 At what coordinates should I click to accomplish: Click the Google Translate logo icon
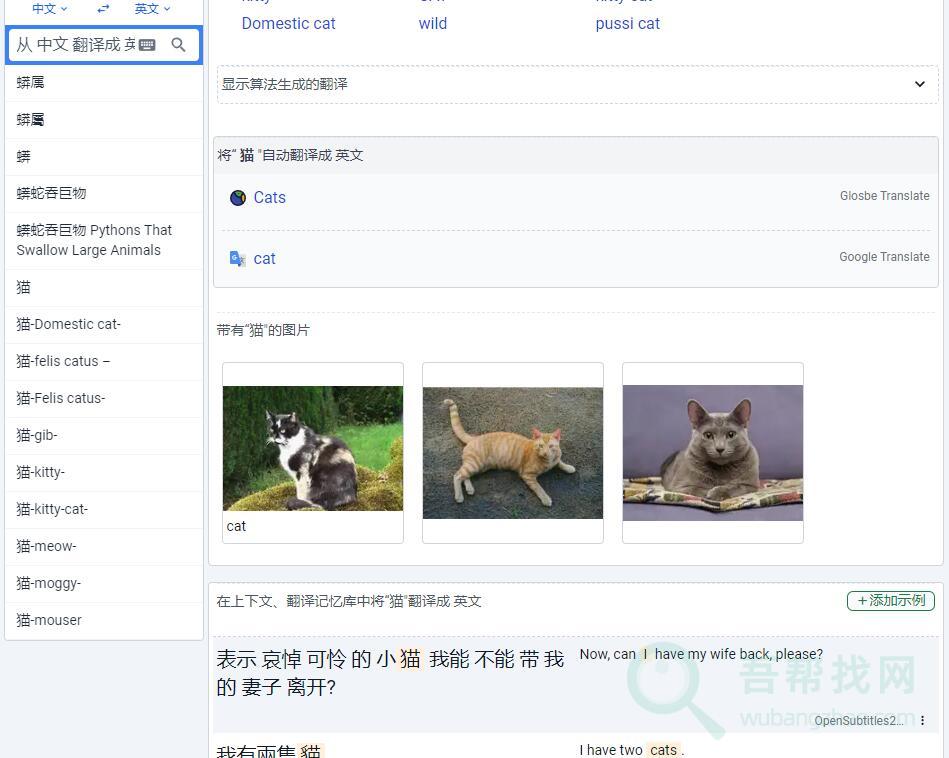(236, 258)
